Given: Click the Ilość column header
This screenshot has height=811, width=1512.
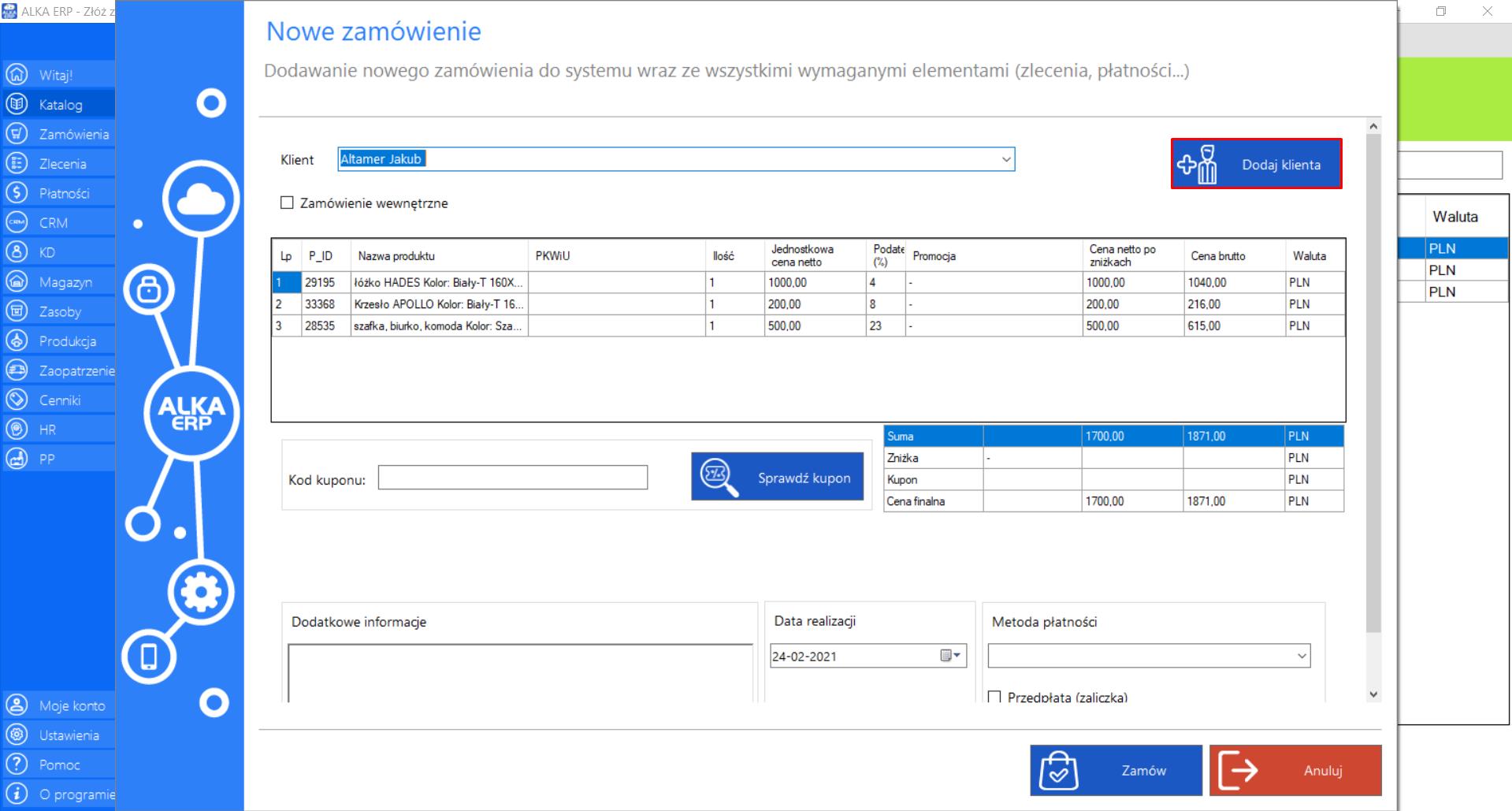Looking at the screenshot, I should [734, 255].
